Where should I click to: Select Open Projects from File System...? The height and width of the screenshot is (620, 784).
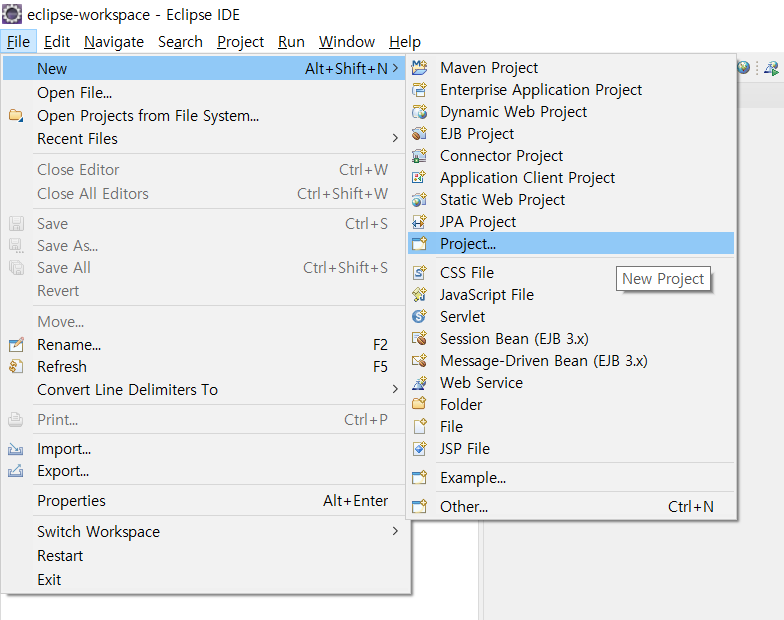coord(204,116)
